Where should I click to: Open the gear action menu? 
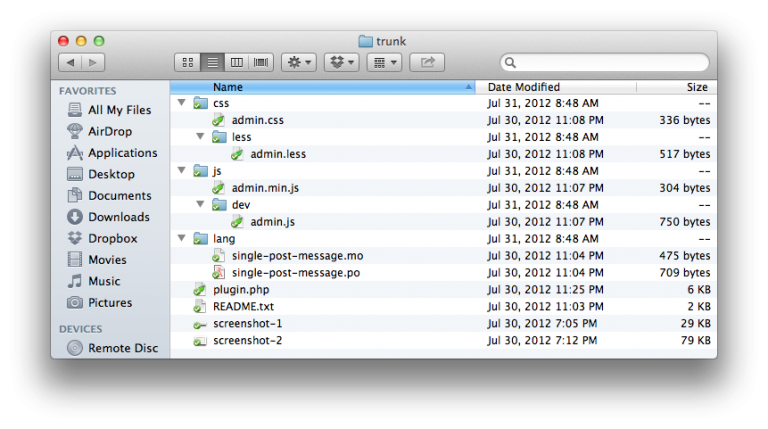[x=299, y=62]
